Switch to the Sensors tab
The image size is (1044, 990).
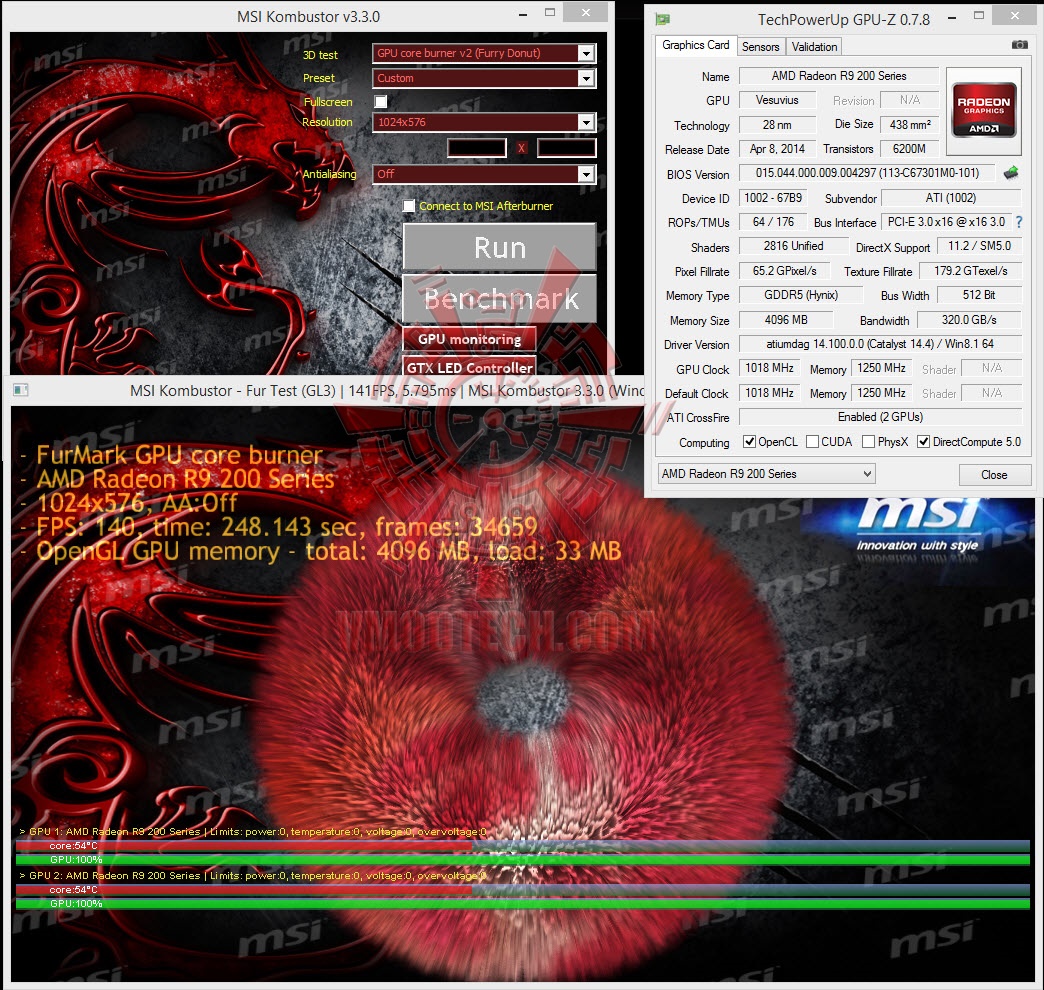(760, 47)
